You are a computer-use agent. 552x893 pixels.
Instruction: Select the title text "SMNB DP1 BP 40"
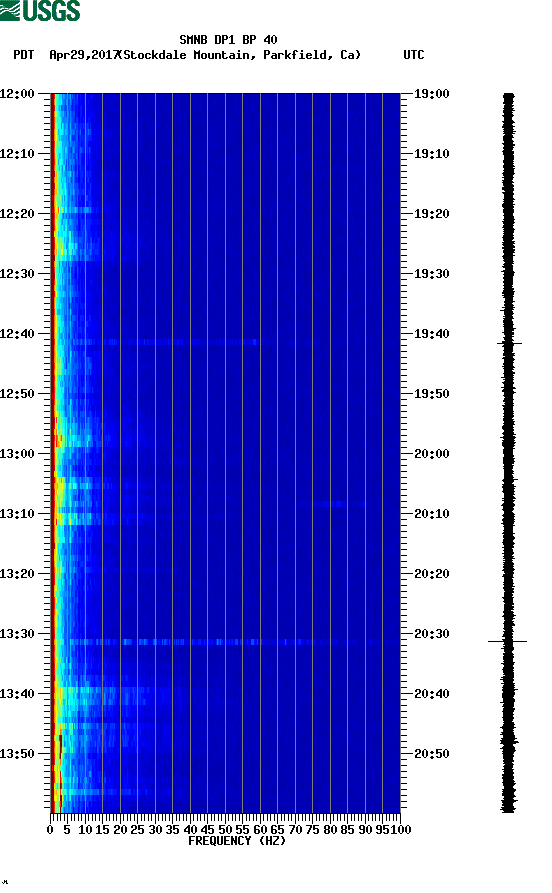click(228, 40)
